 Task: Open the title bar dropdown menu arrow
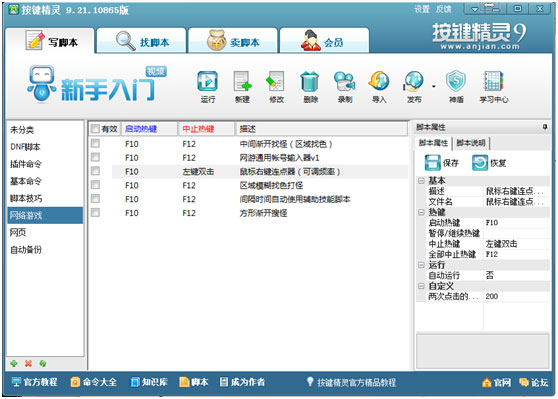tap(474, 9)
